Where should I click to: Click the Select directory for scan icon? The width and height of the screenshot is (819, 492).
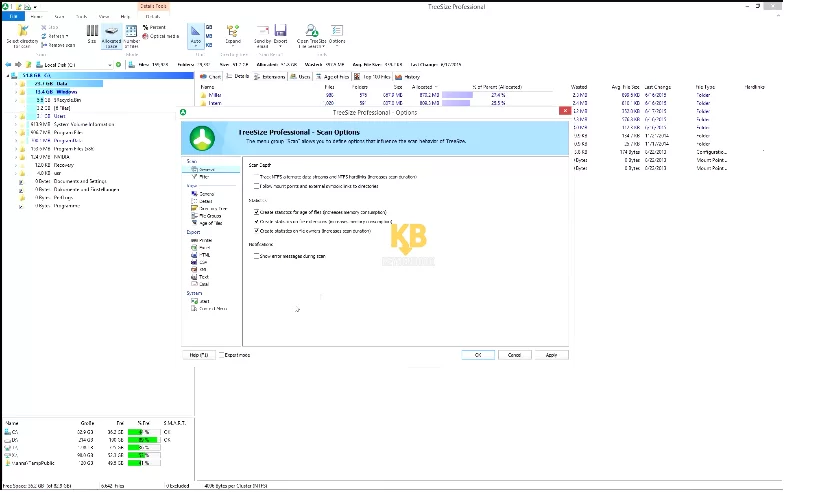19,34
